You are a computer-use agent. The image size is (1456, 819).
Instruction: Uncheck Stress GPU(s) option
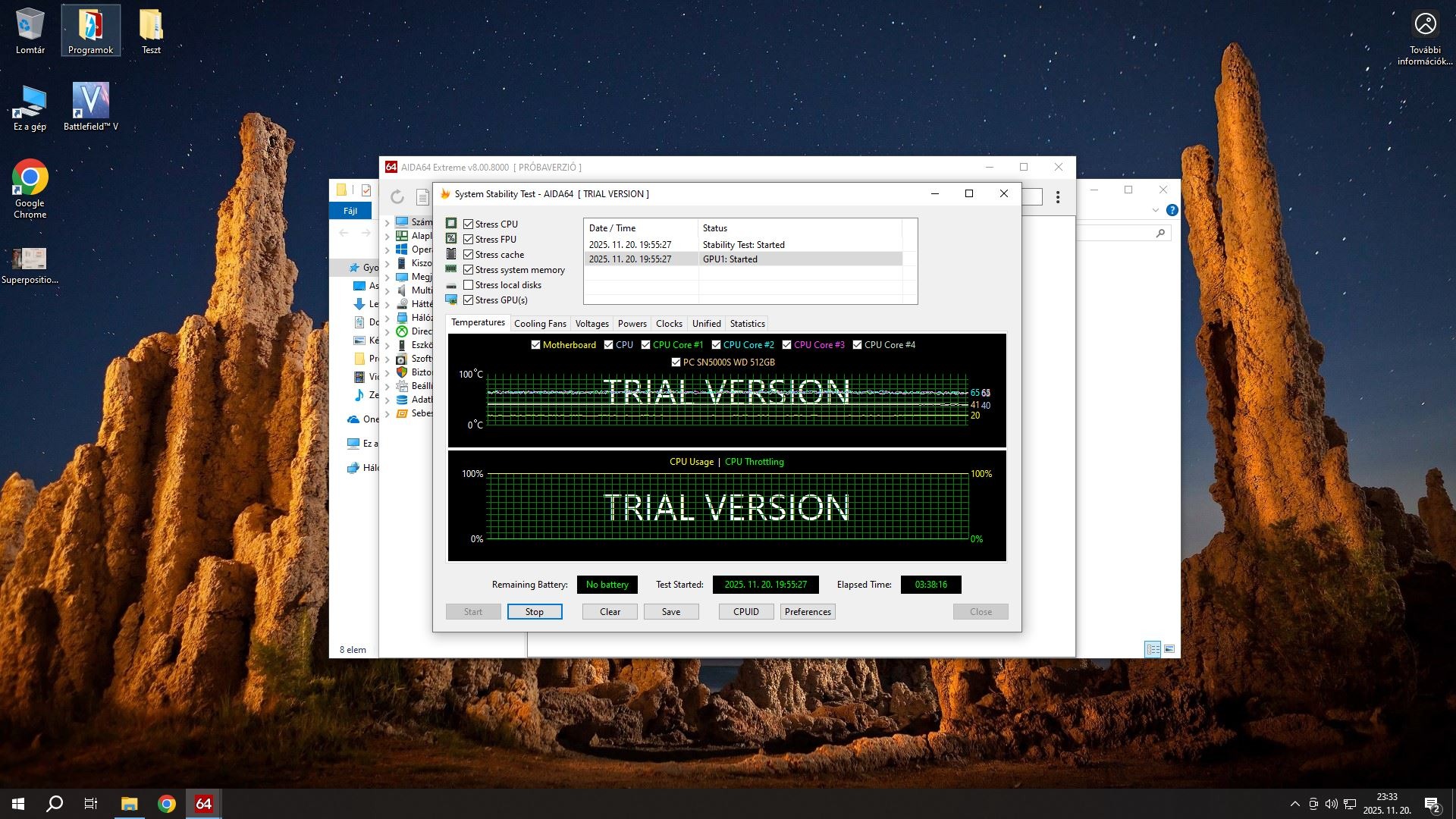469,300
